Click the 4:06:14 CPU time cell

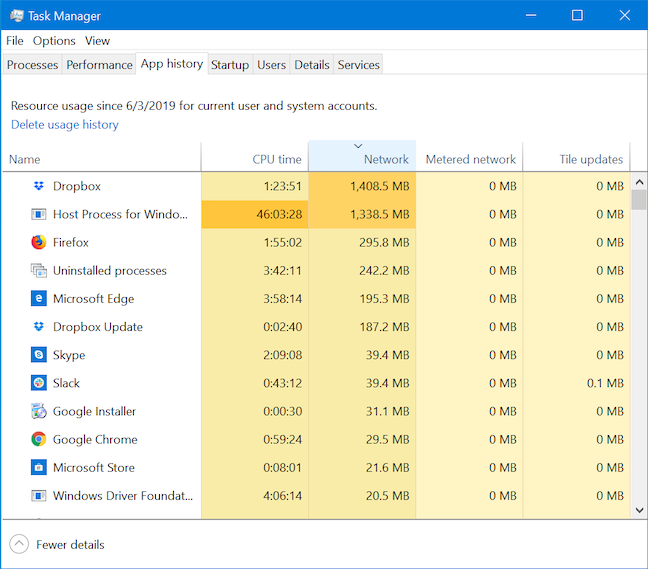tap(255, 495)
